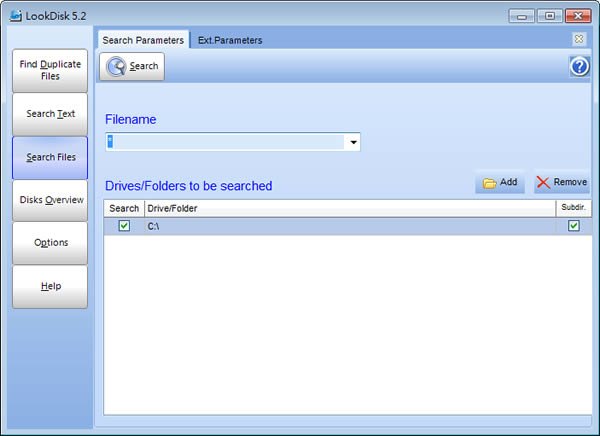Switch to the Ext.Parameters tab
This screenshot has width=600, height=436.
point(230,40)
